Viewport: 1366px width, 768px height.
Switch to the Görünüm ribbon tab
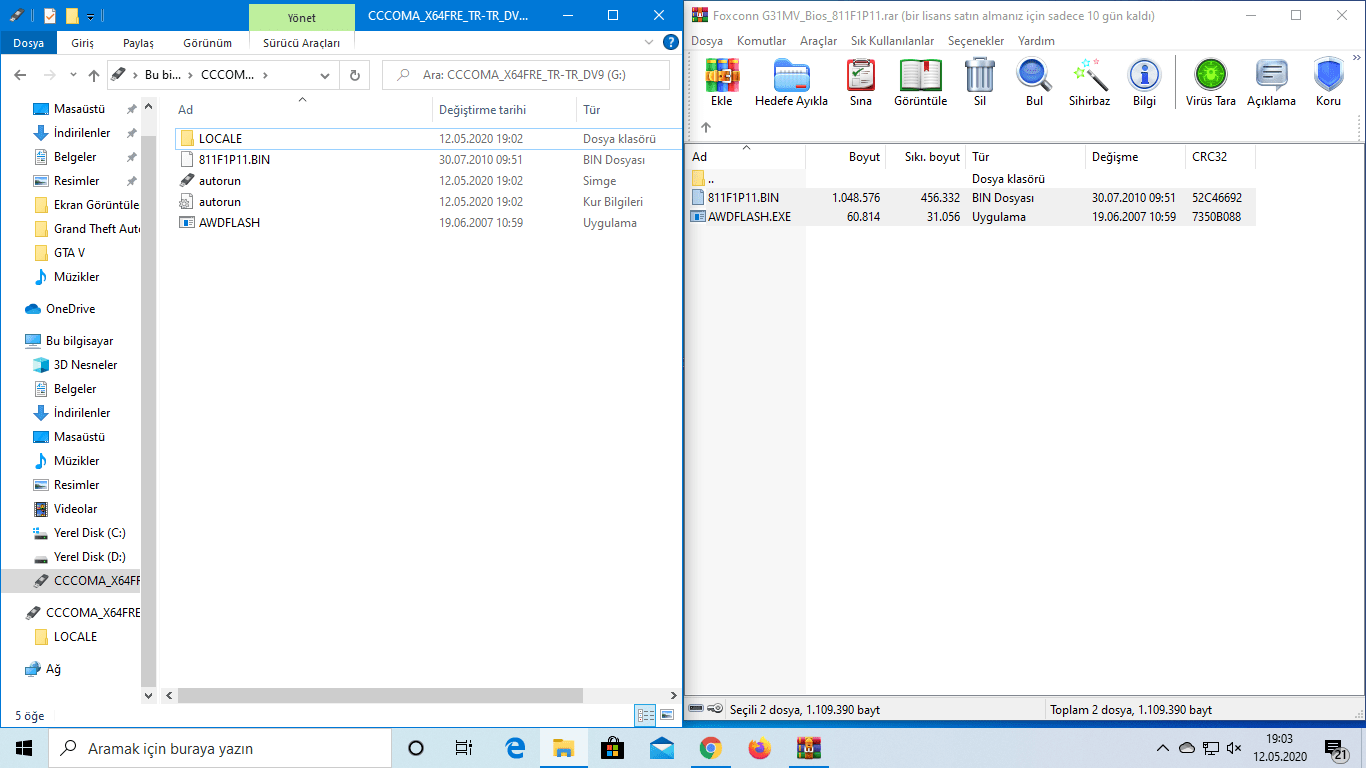208,43
